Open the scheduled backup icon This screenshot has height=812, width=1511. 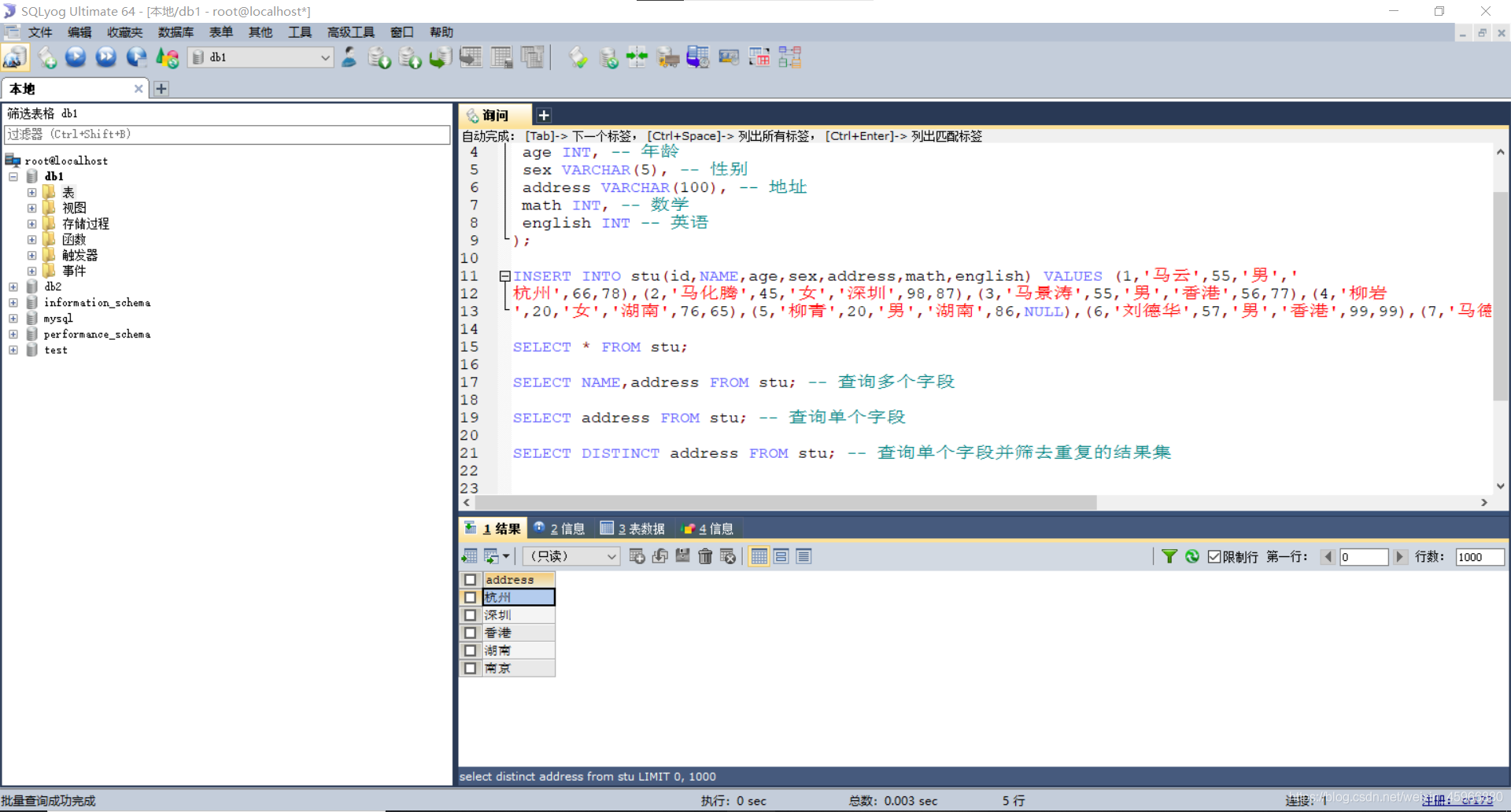(x=698, y=57)
